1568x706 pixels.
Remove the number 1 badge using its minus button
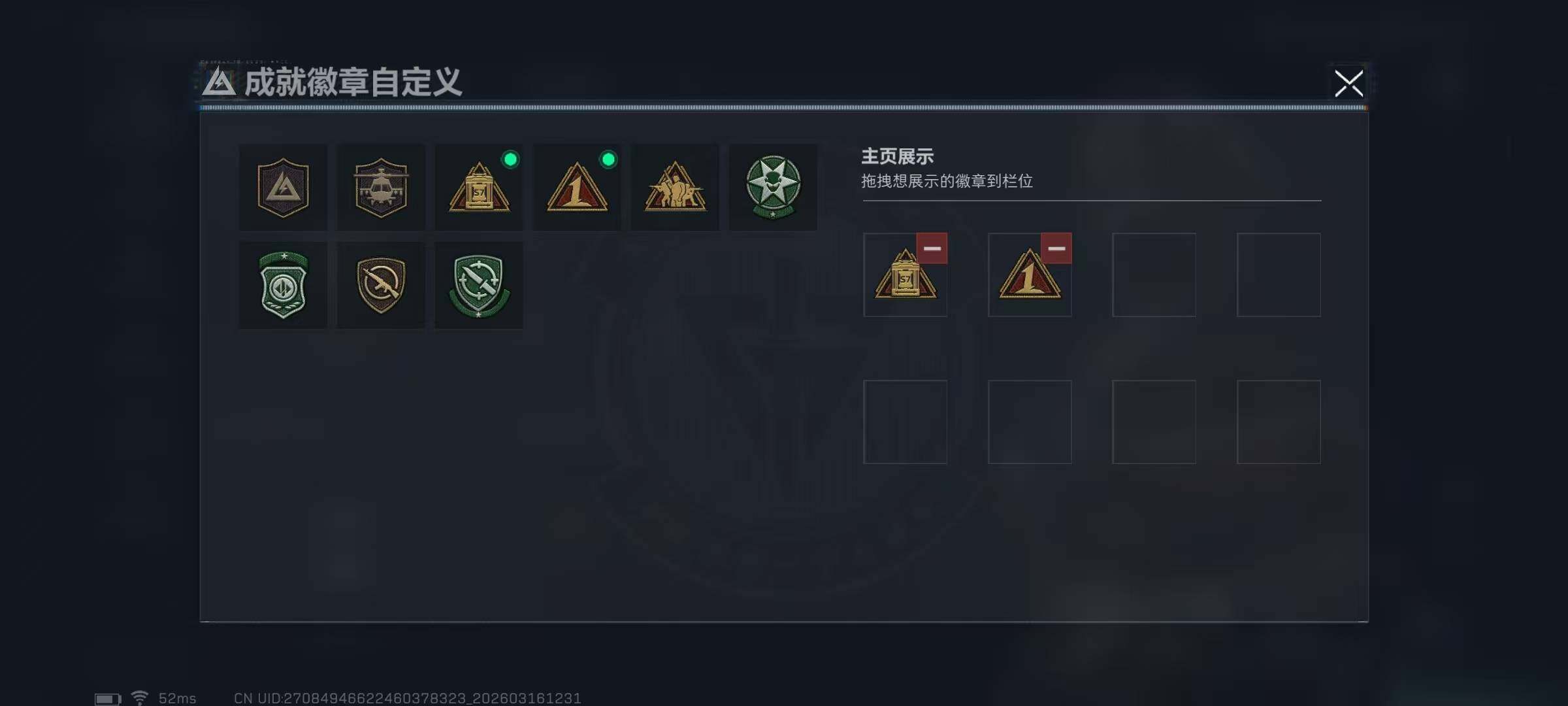pos(1056,248)
